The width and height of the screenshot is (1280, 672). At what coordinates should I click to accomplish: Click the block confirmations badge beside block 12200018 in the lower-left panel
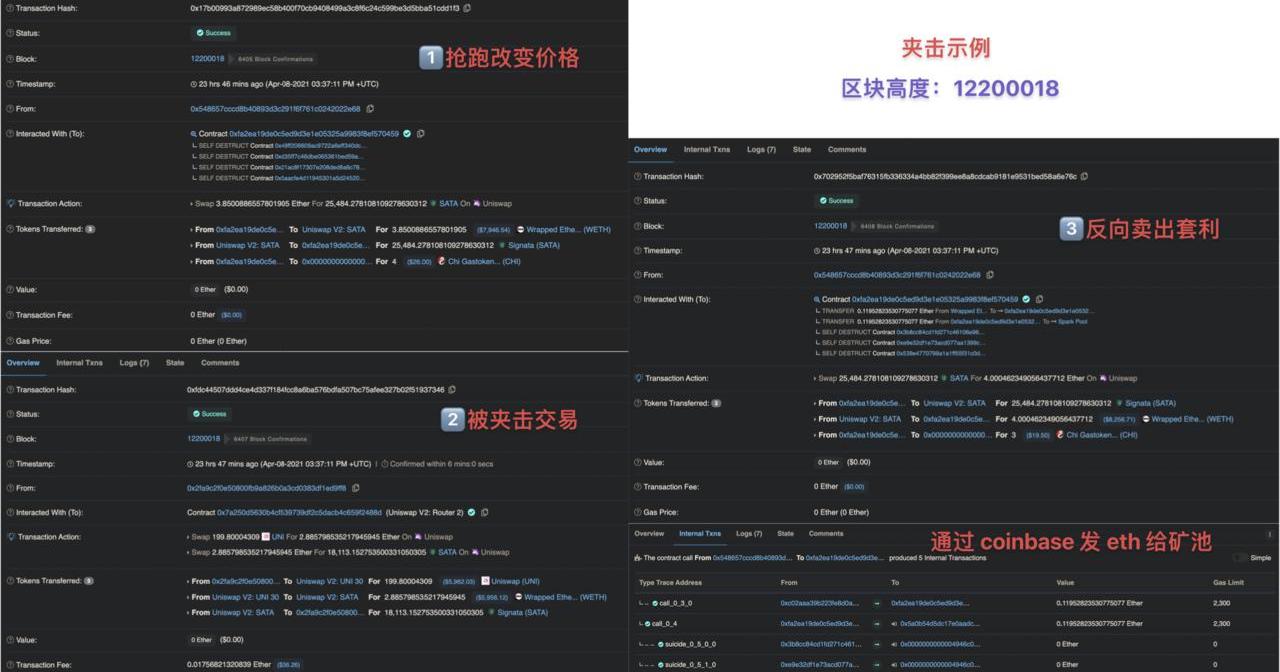pos(271,439)
